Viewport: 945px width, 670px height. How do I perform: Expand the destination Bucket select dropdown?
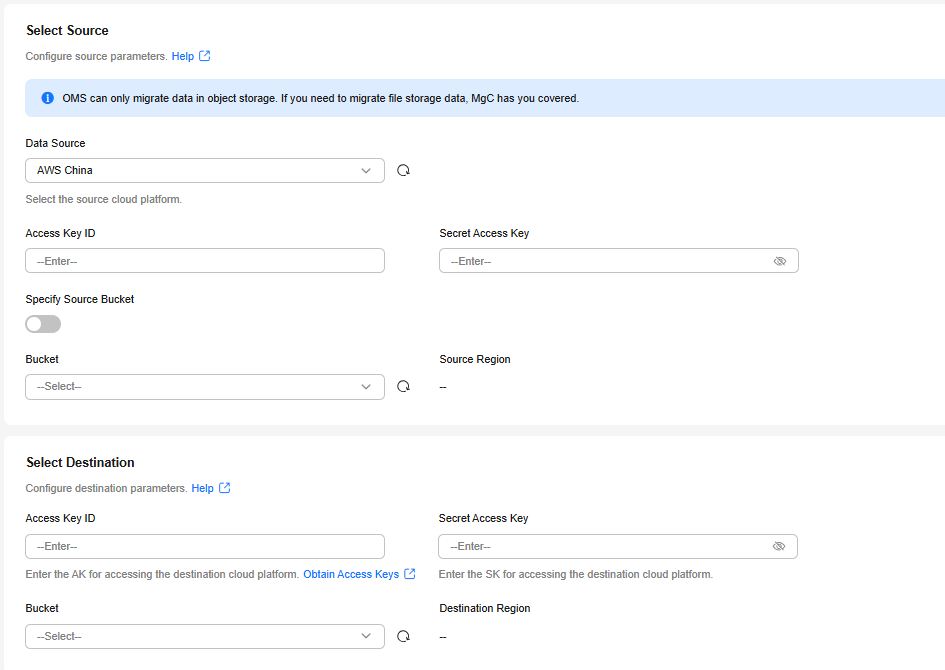(x=205, y=636)
